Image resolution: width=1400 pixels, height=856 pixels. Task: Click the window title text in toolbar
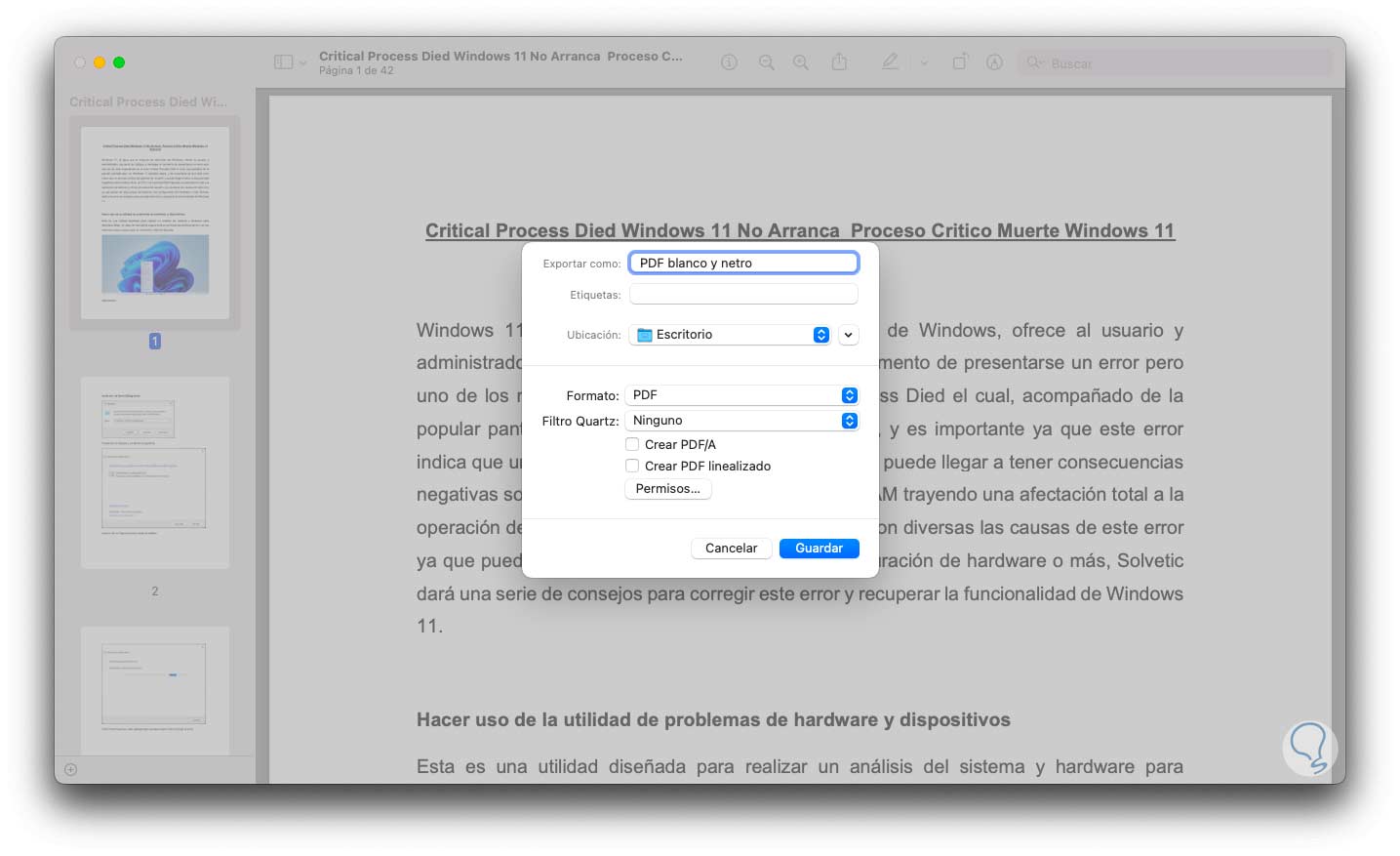point(500,56)
